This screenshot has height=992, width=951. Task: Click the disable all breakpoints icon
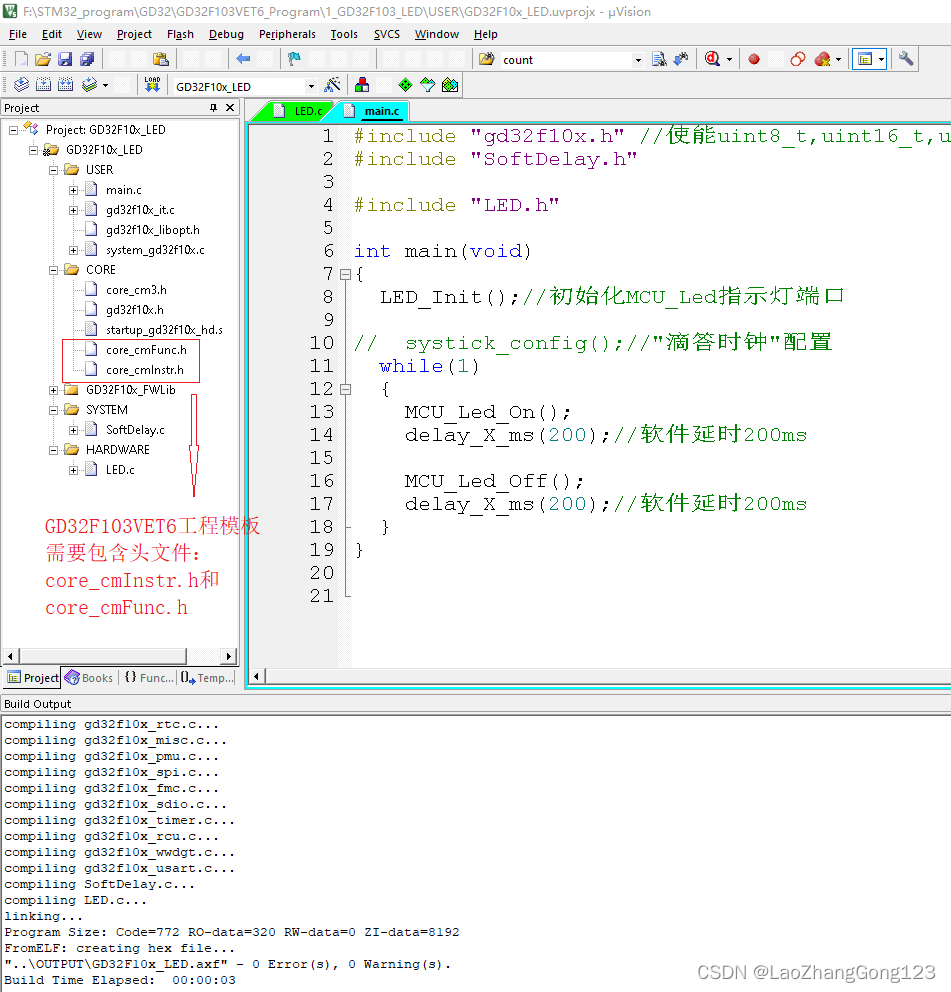click(798, 59)
